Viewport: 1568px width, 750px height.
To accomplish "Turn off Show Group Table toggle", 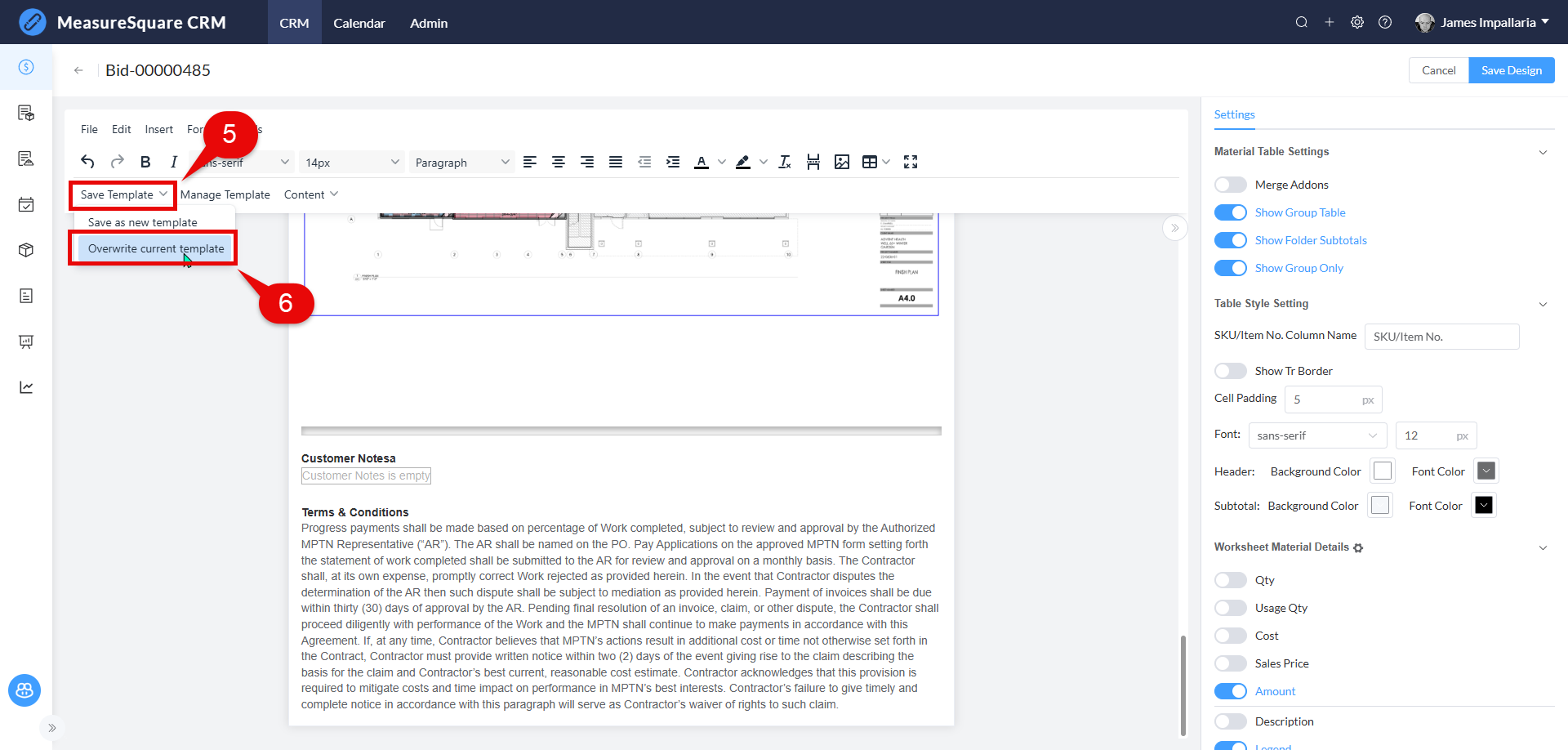I will click(x=1231, y=212).
